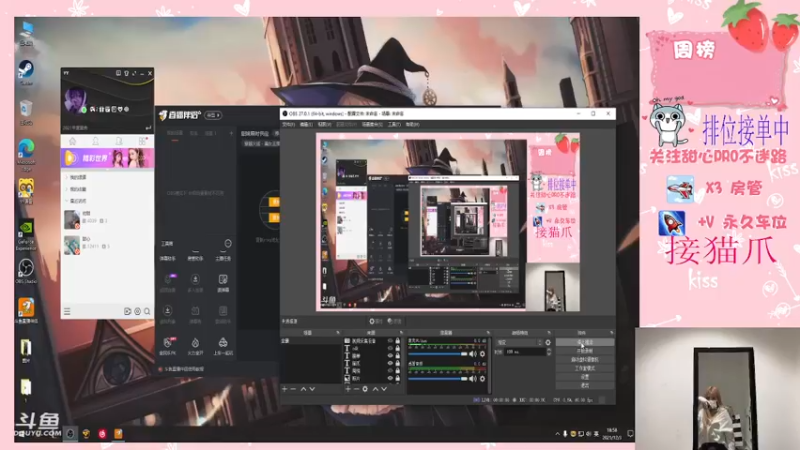The width and height of the screenshot is (800, 450).
Task: Open the YY apps grid tab with the red dot
Action: (x=142, y=141)
